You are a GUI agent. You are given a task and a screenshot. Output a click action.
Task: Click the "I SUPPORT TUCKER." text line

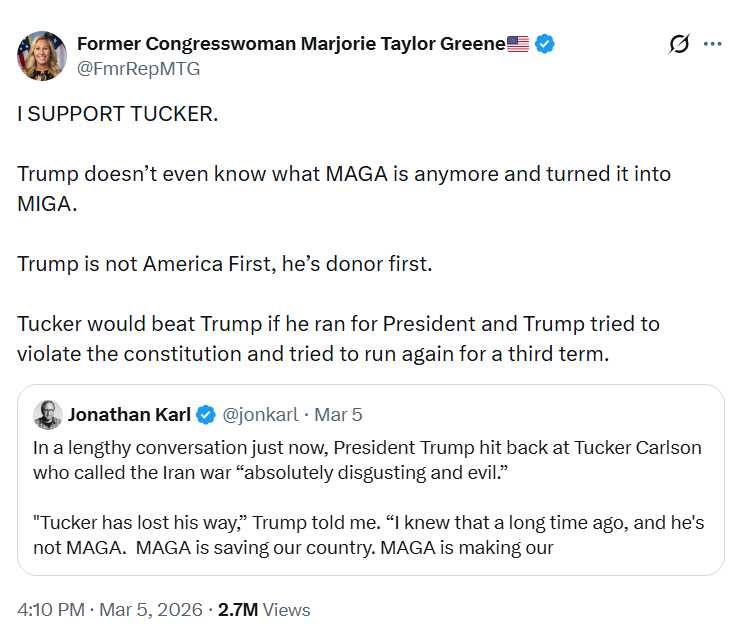click(117, 113)
